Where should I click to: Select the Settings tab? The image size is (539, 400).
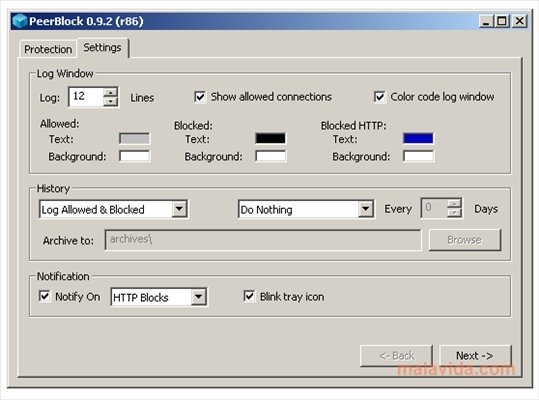coord(102,47)
